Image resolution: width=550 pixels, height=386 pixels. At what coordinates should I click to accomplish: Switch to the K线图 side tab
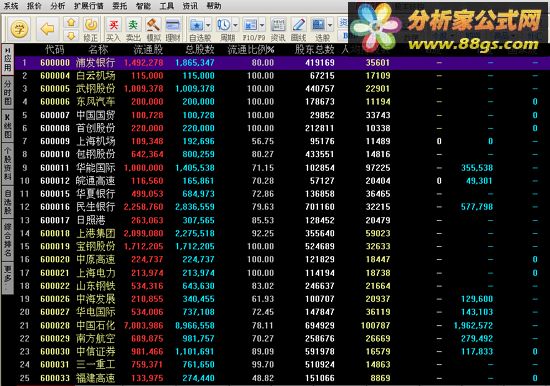point(7,126)
